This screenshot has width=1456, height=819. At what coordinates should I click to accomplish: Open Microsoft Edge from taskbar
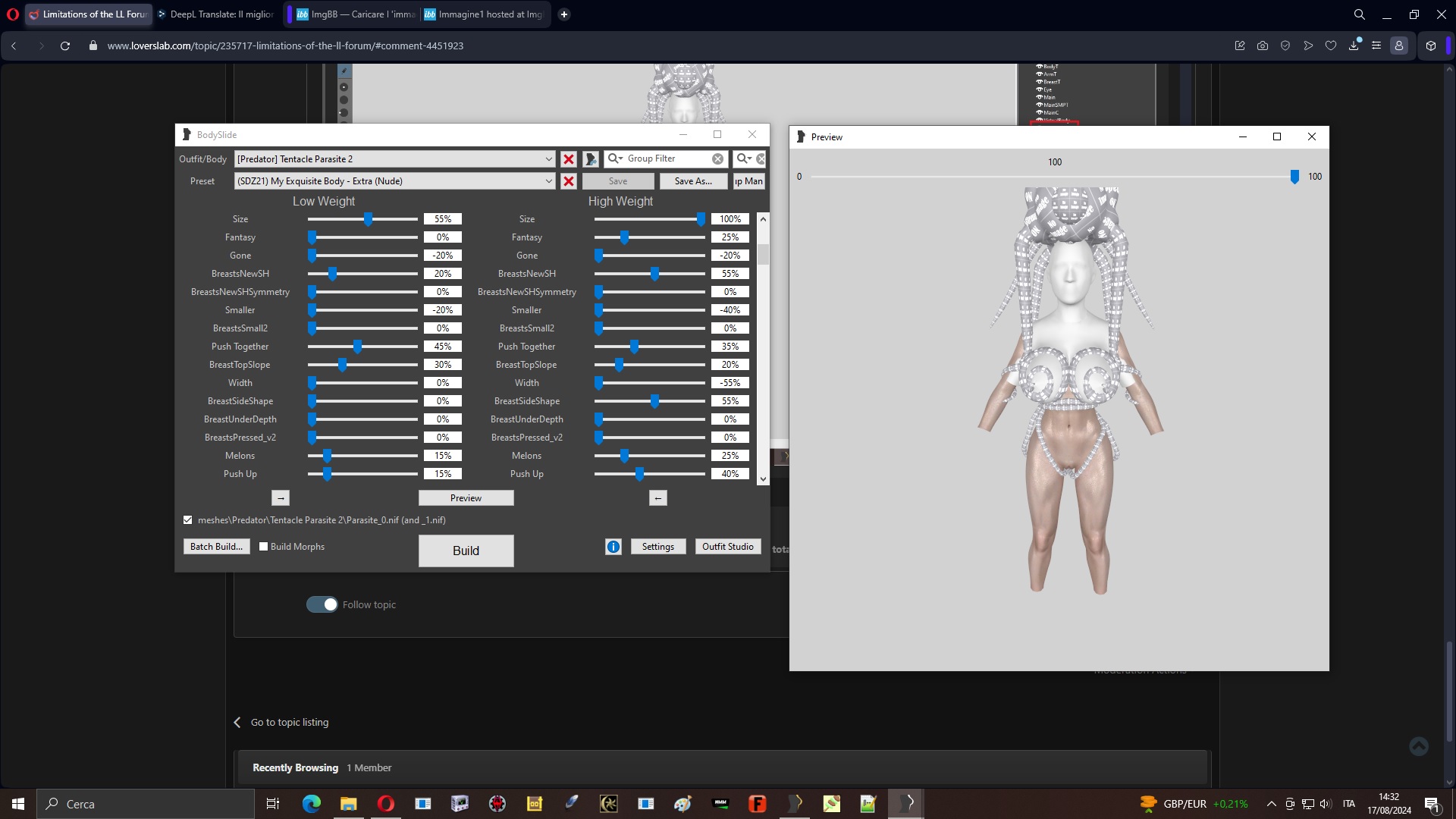pos(311,804)
